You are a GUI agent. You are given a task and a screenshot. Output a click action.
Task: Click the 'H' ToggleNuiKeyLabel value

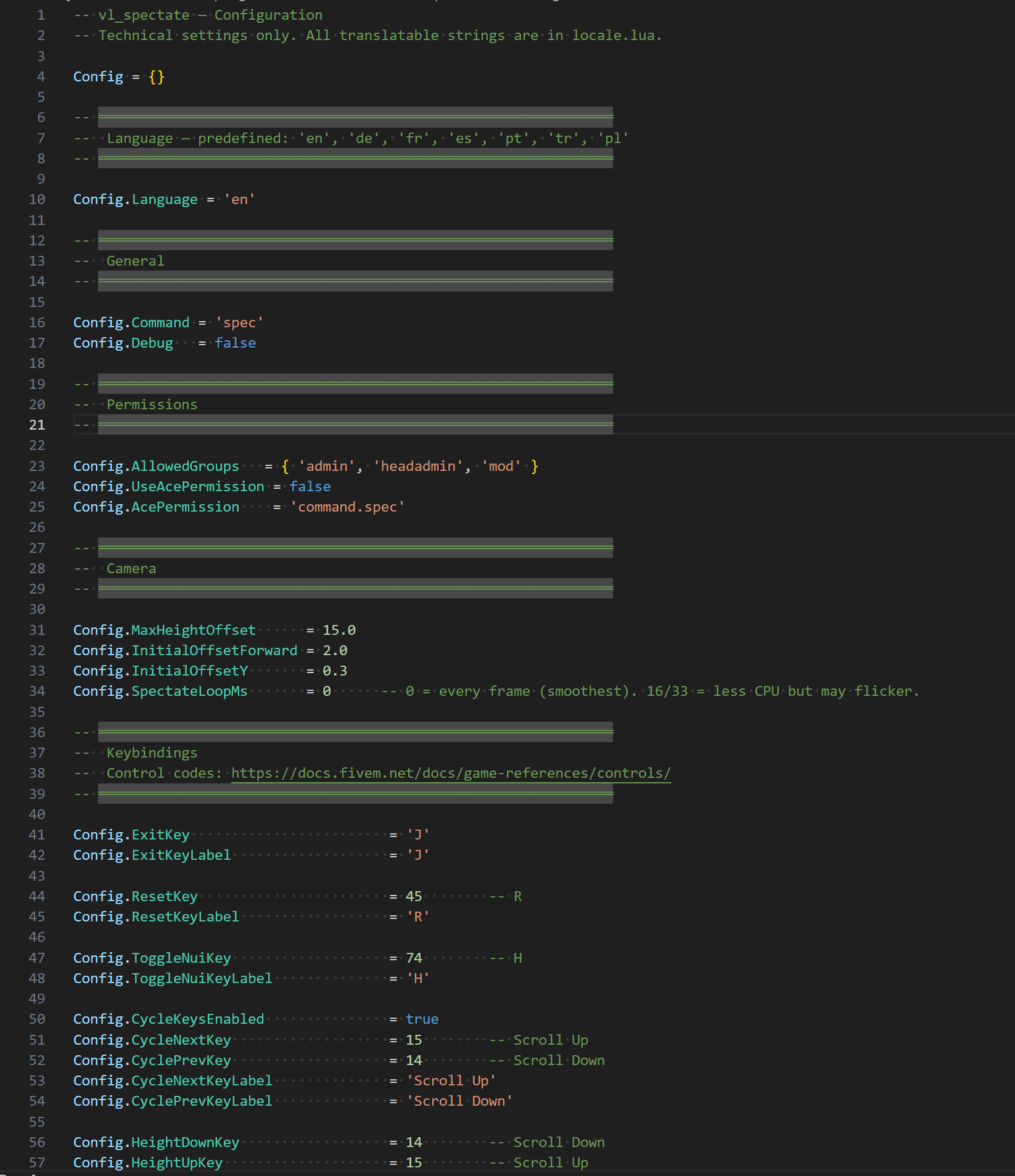pos(417,978)
